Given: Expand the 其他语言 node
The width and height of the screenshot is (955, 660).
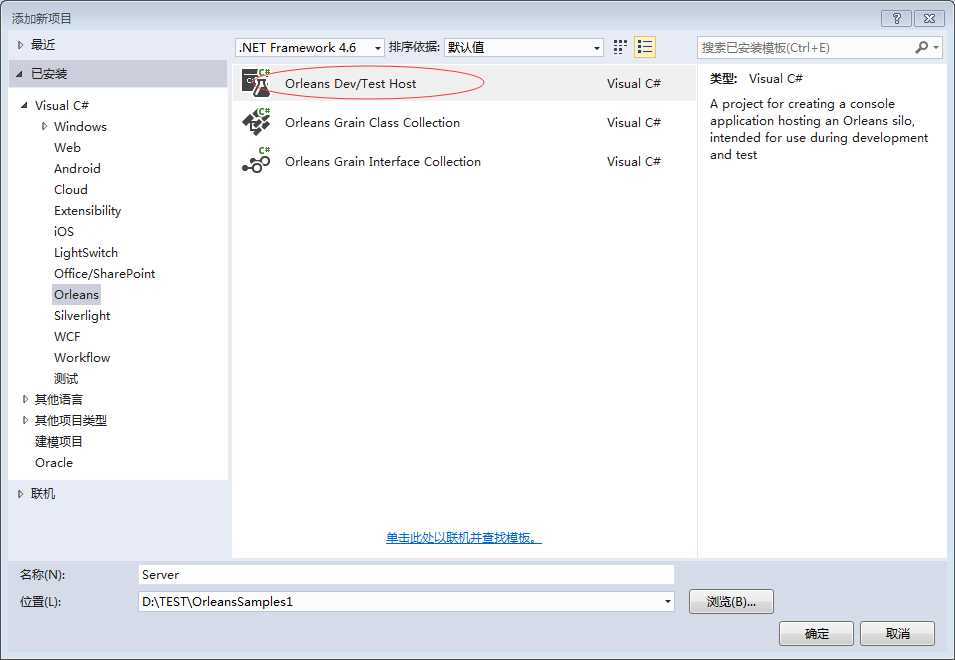Looking at the screenshot, I should (25, 399).
